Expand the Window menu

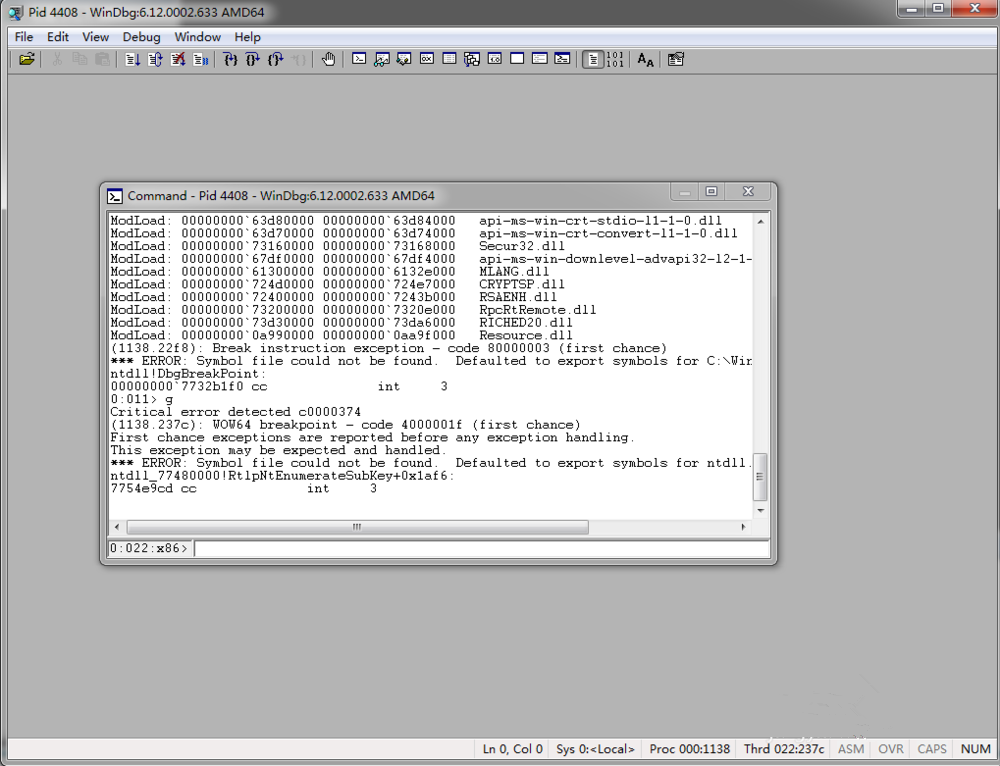197,37
